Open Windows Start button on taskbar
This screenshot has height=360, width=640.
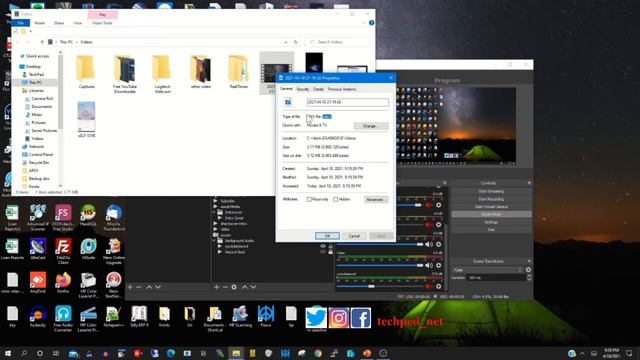pyautogui.click(x=8, y=353)
